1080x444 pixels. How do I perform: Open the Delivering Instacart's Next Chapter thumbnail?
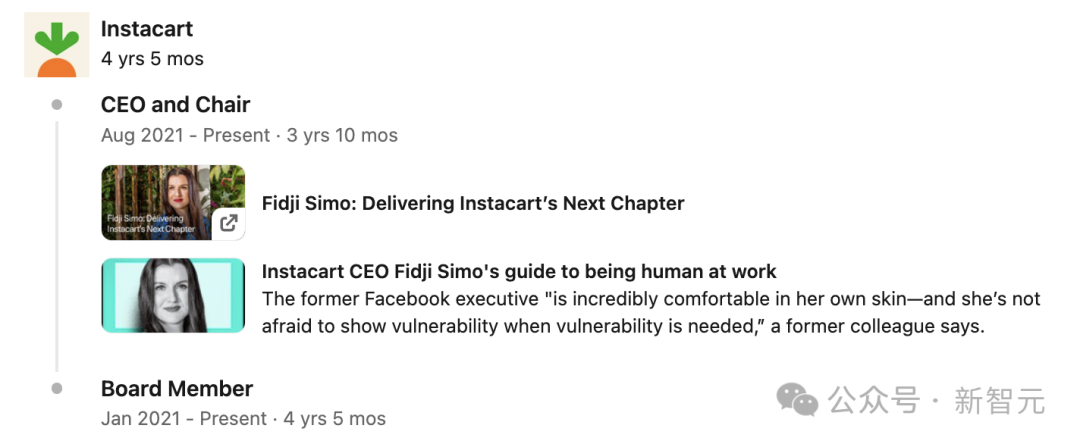(172, 202)
